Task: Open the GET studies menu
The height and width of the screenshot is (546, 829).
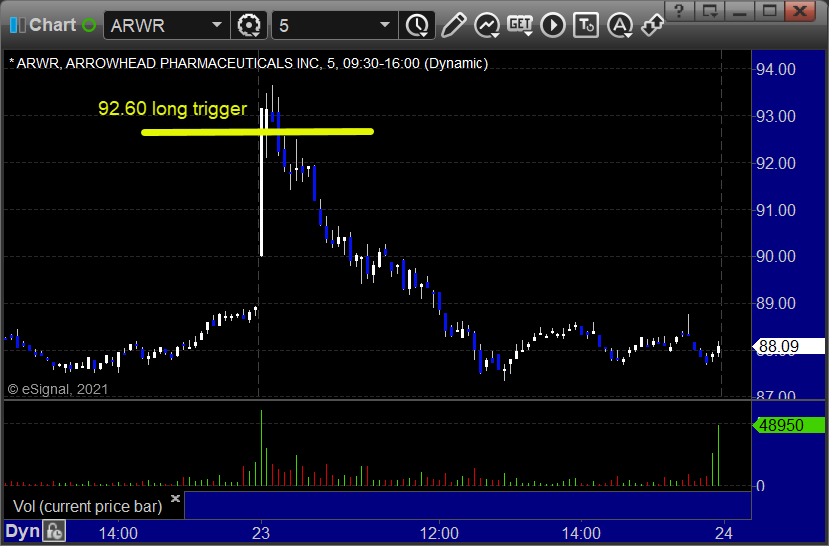Action: 520,25
